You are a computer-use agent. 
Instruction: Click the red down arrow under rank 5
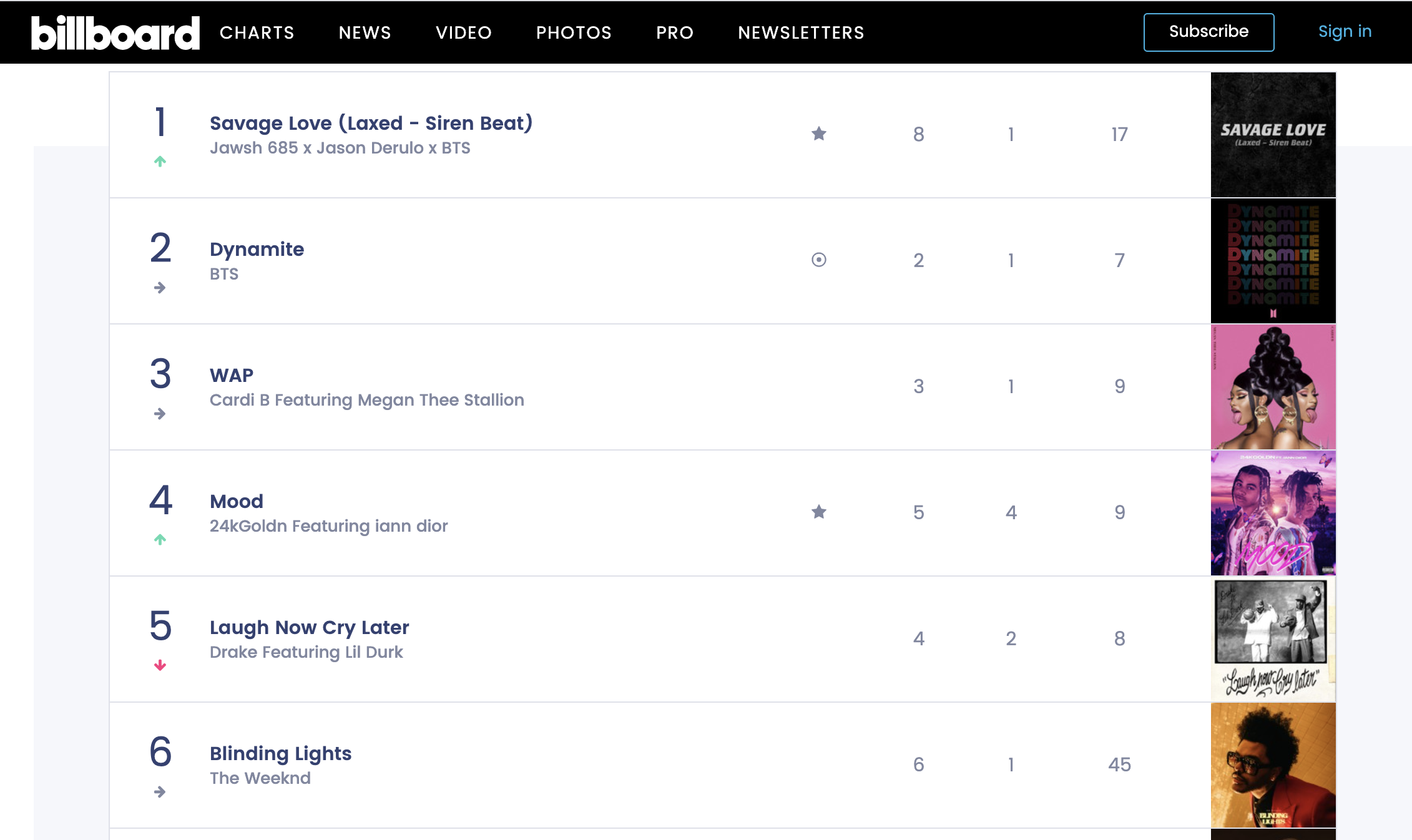tap(160, 665)
